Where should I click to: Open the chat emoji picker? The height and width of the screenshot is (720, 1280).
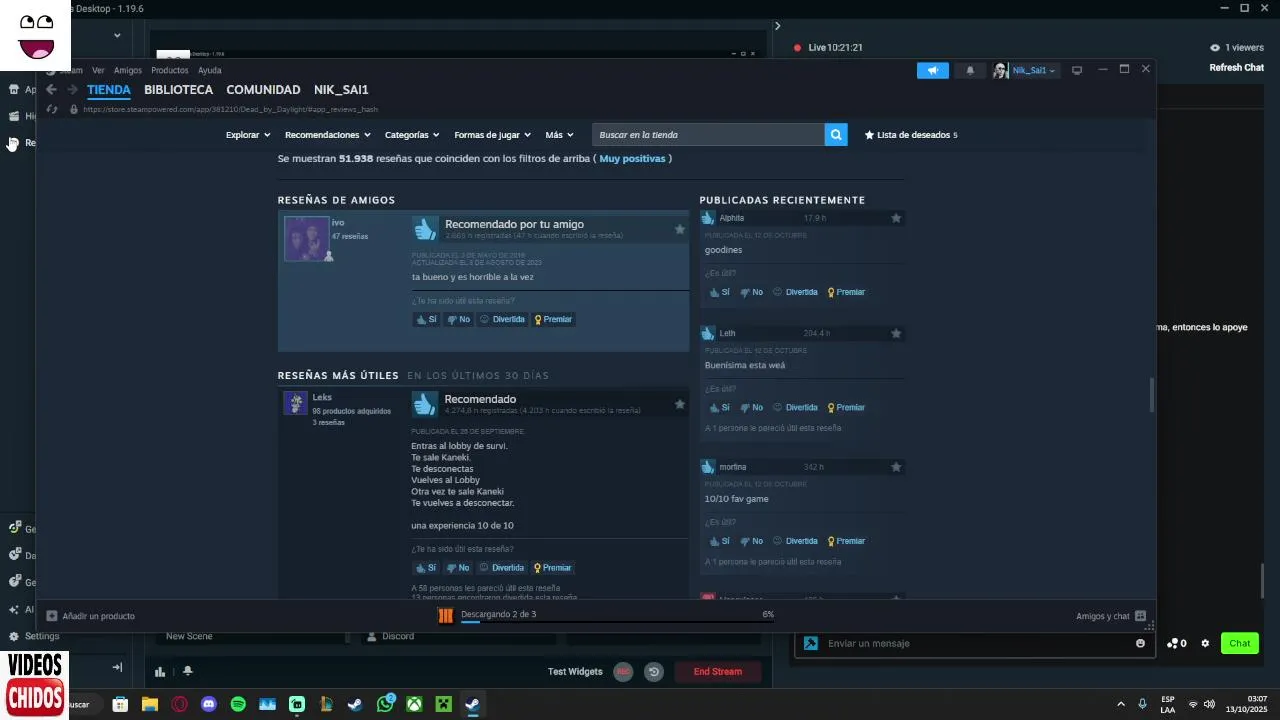(x=1140, y=643)
